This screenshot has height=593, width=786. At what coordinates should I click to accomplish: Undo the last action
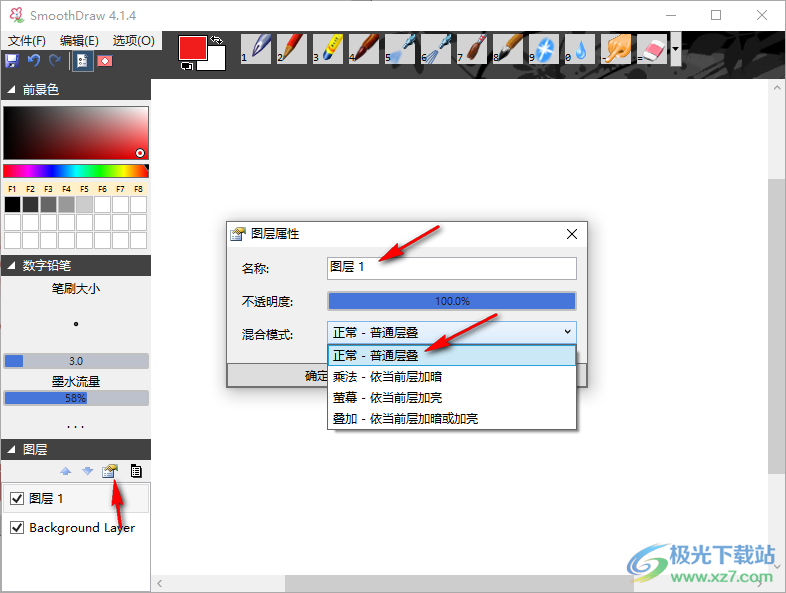pyautogui.click(x=34, y=61)
